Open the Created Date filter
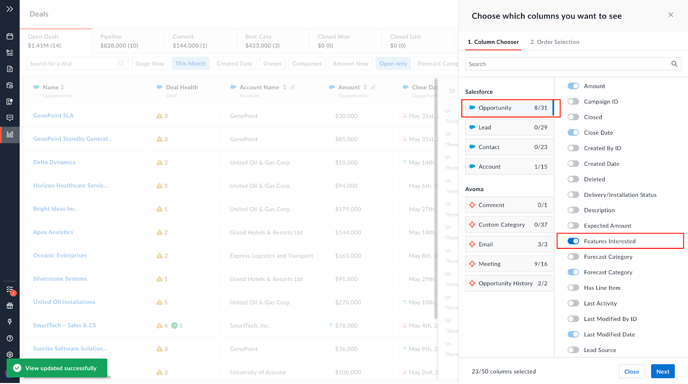 (234, 64)
